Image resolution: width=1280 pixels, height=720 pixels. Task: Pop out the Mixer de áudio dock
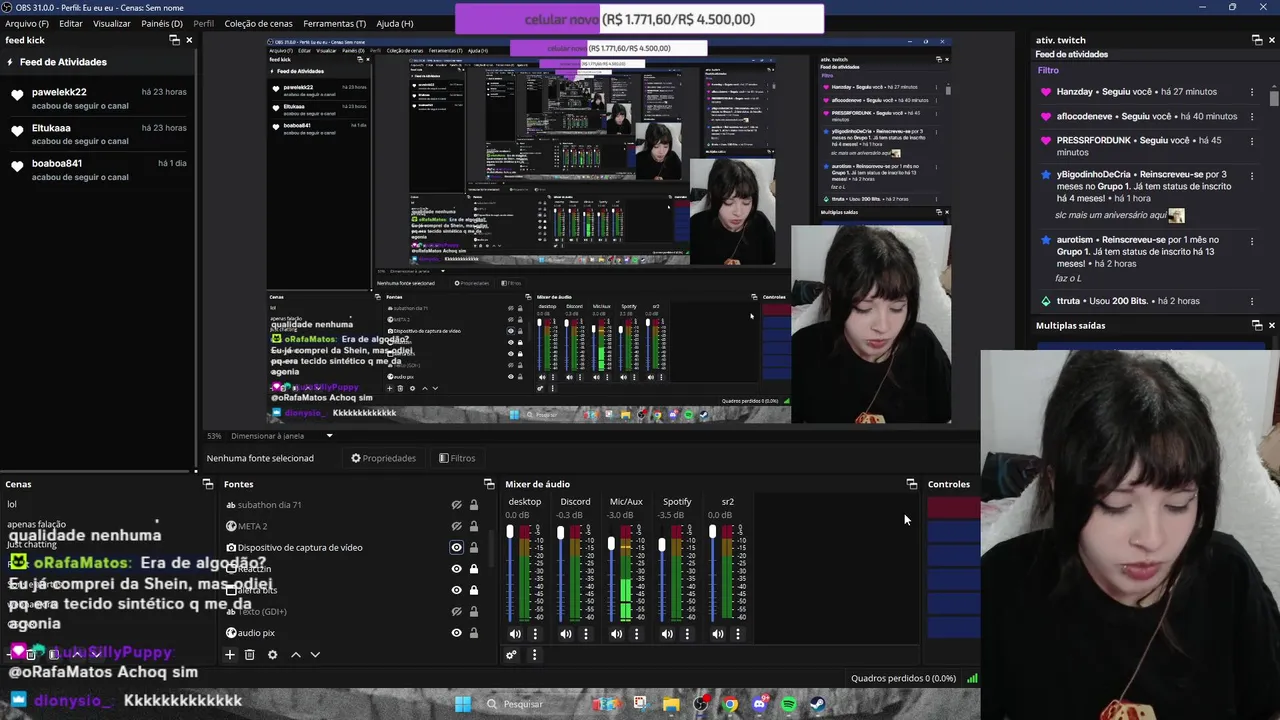pyautogui.click(x=912, y=484)
